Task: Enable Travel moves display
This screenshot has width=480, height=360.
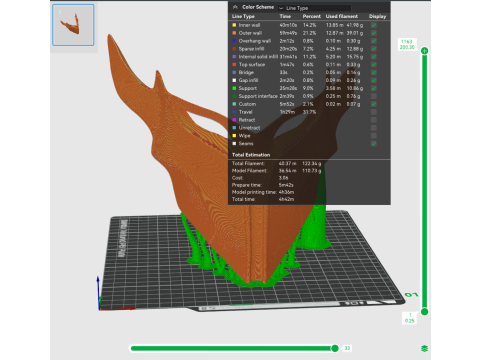Action: tap(374, 112)
